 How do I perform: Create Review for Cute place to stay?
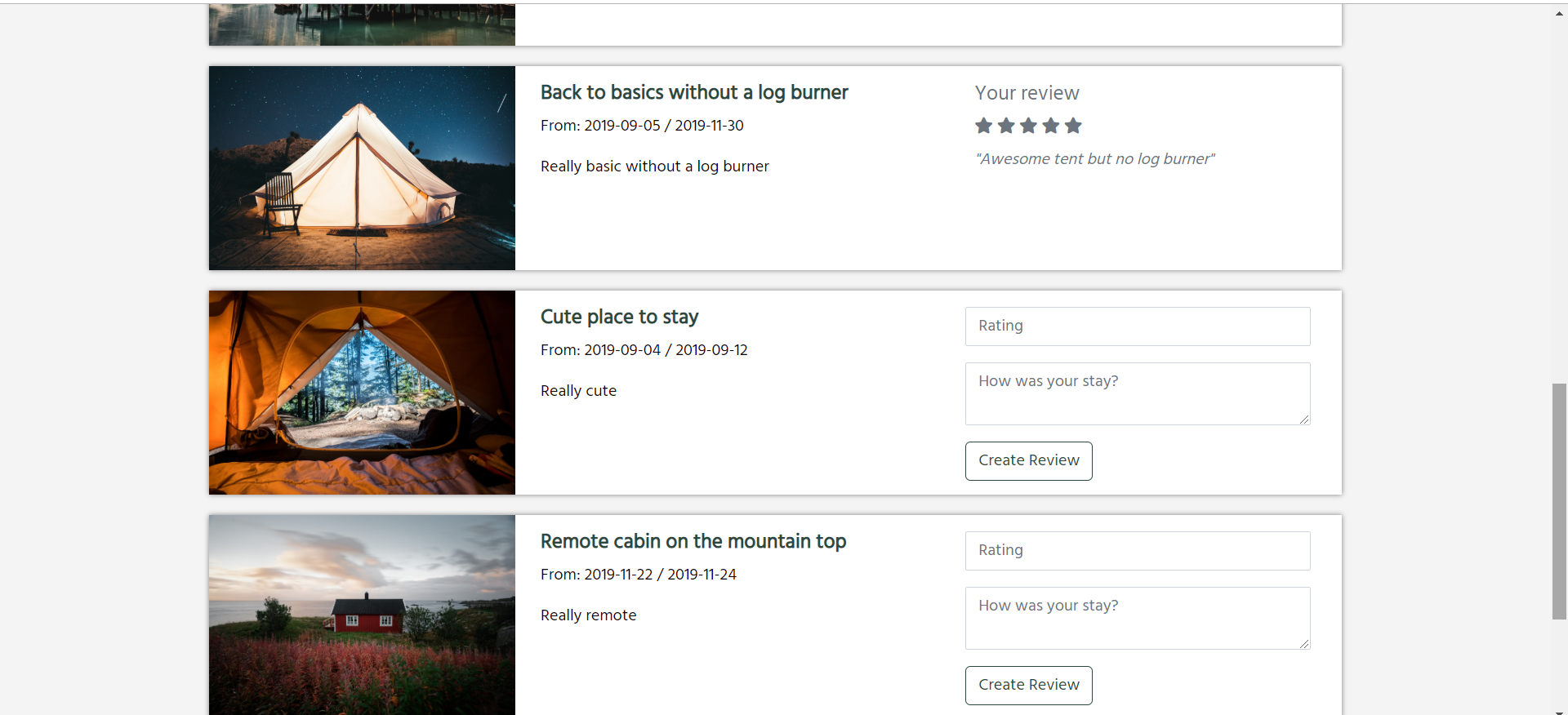pyautogui.click(x=1029, y=461)
